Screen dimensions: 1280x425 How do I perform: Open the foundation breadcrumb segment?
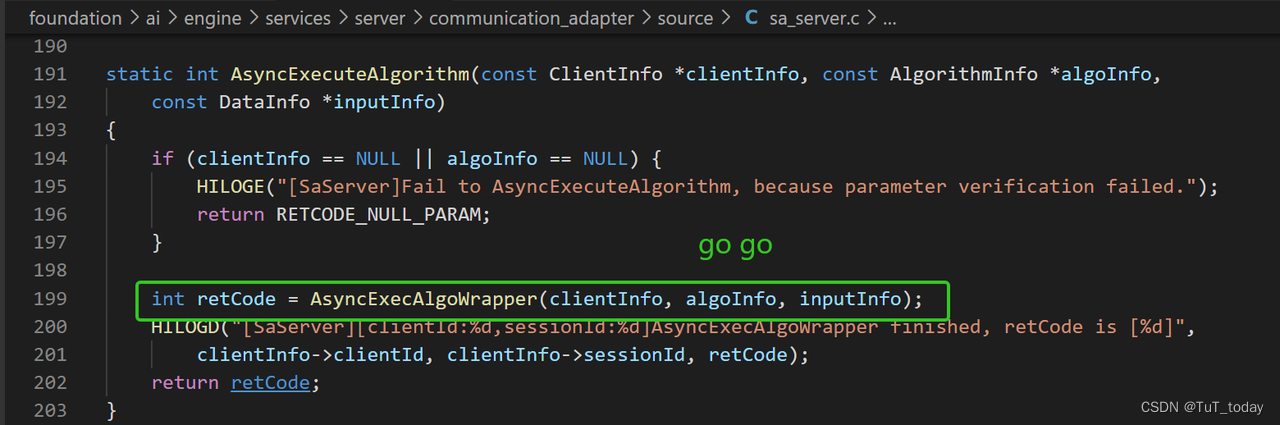click(73, 18)
